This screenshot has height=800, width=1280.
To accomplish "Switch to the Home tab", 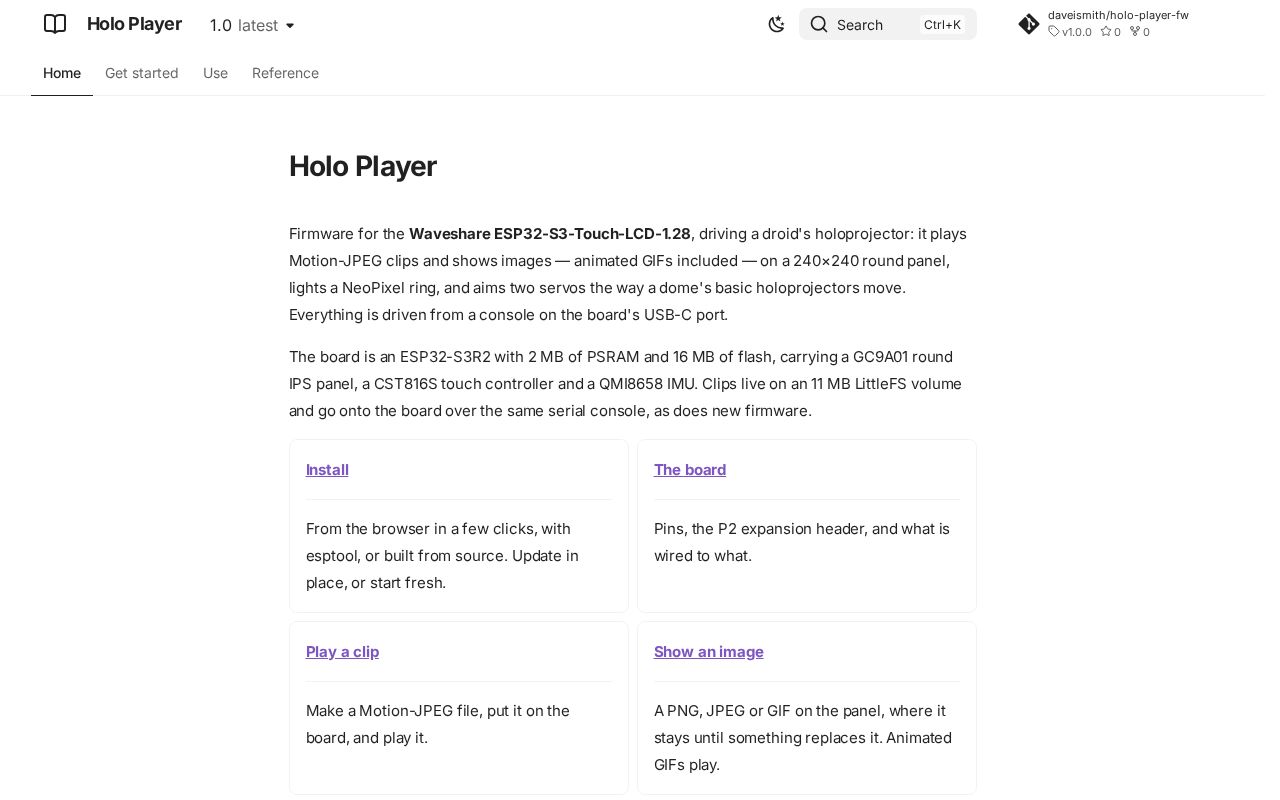I will click(x=62, y=73).
